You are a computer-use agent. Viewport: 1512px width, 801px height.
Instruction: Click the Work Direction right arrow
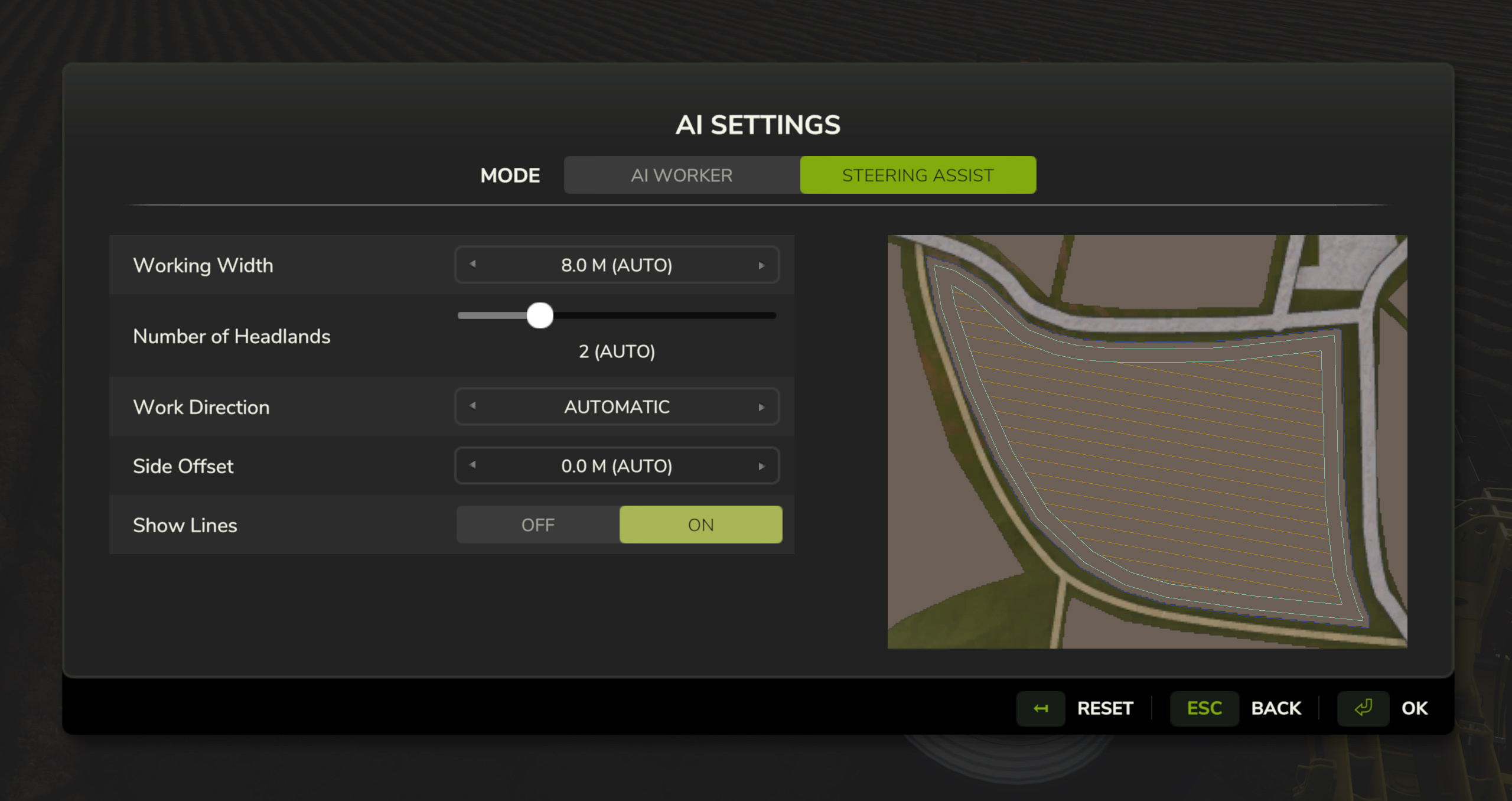click(761, 407)
